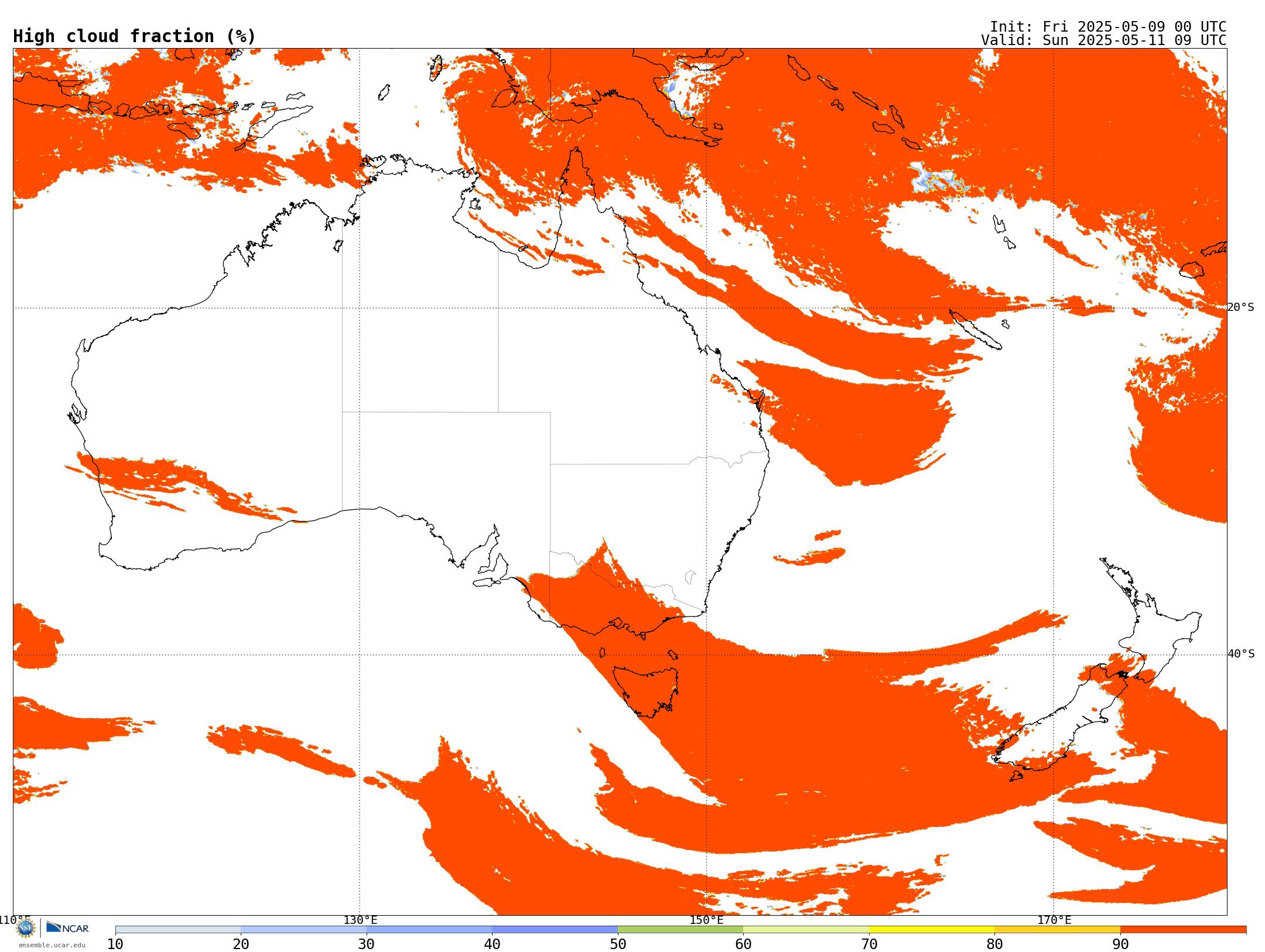Click the colorbar tick label 20
The image size is (1265, 952).
[x=241, y=944]
